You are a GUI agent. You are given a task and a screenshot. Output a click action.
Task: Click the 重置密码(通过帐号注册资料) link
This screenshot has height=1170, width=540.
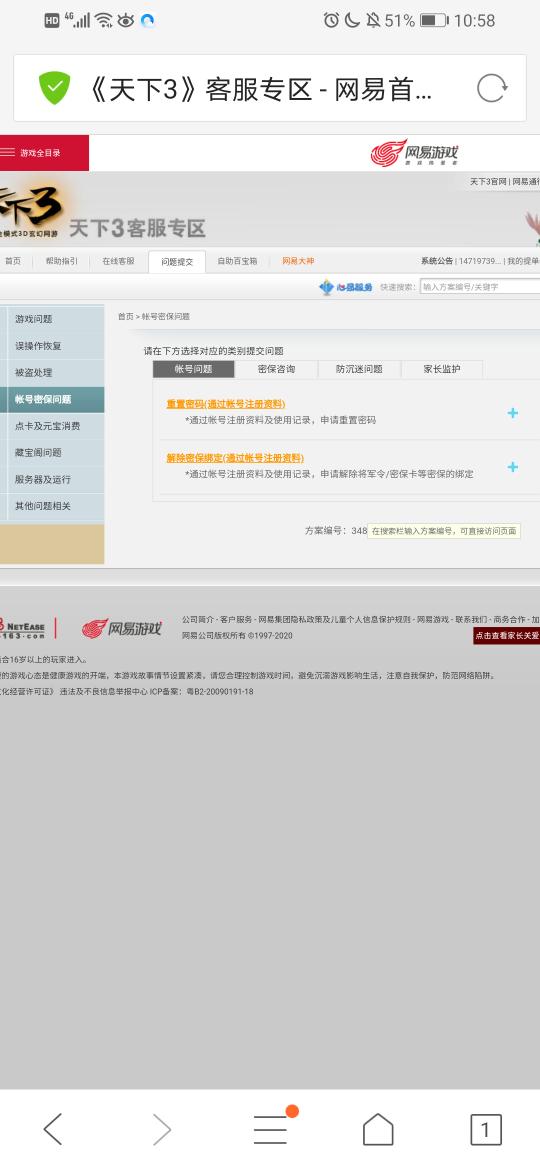pos(225,404)
